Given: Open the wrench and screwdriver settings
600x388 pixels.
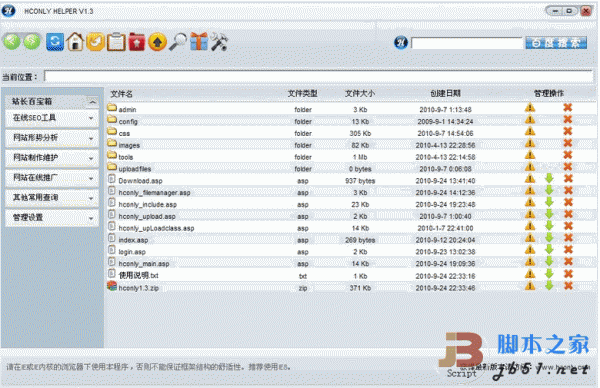Looking at the screenshot, I should coord(219,42).
